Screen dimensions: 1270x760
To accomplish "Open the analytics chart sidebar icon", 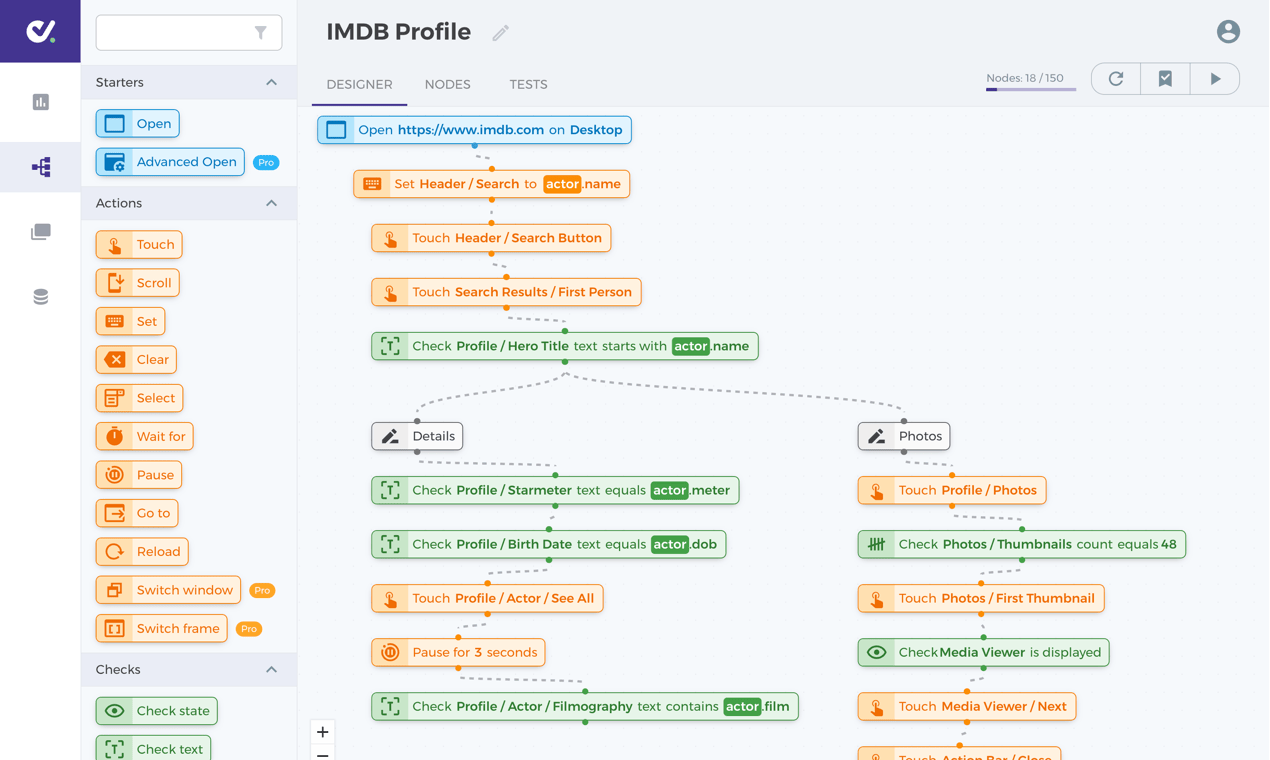I will click(40, 102).
